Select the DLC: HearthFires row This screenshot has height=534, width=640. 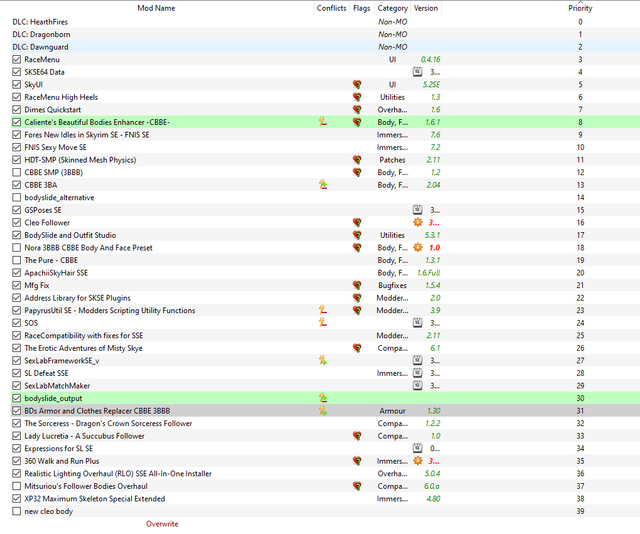[x=325, y=22]
